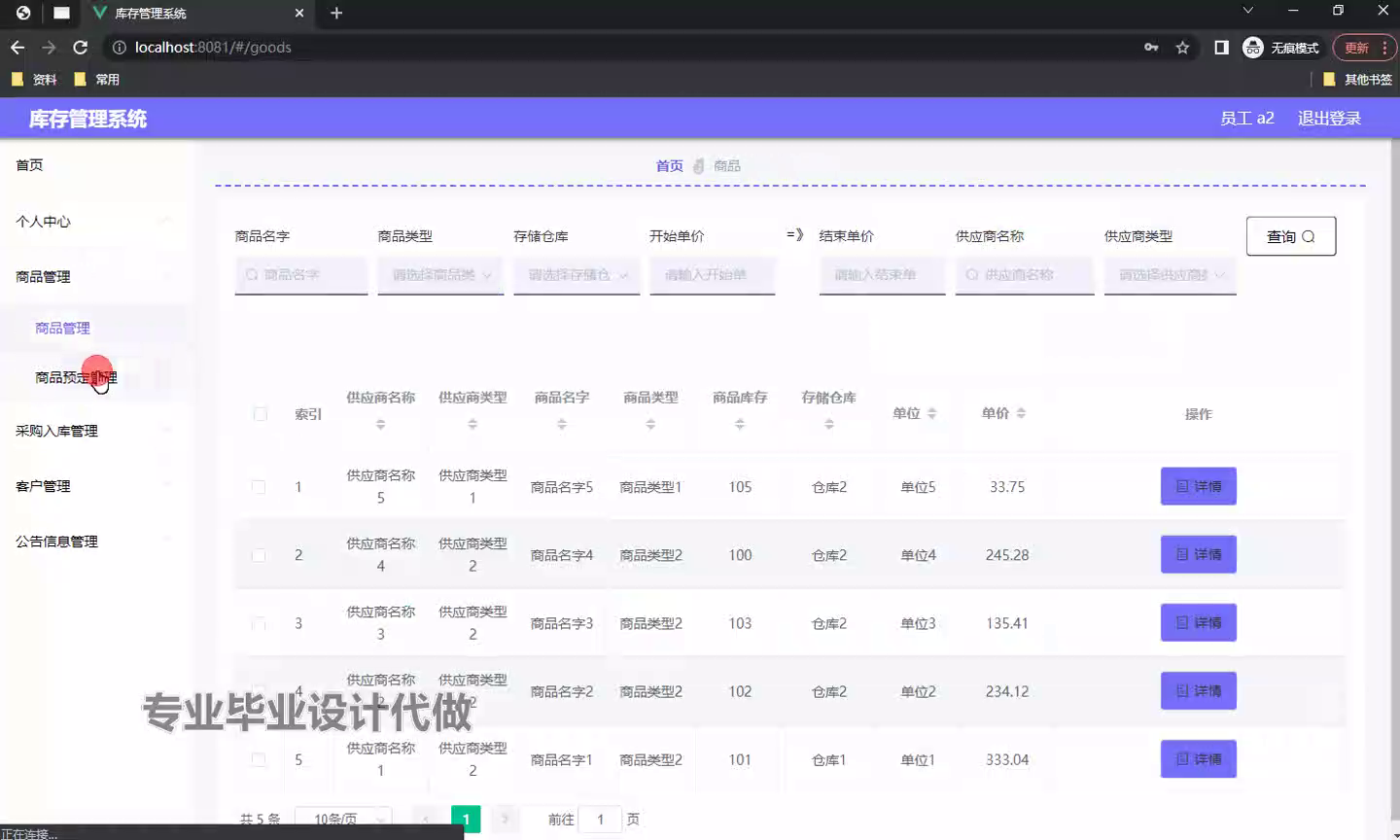Open 详情 for 商品名字2 row
1400x840 pixels.
click(x=1199, y=690)
